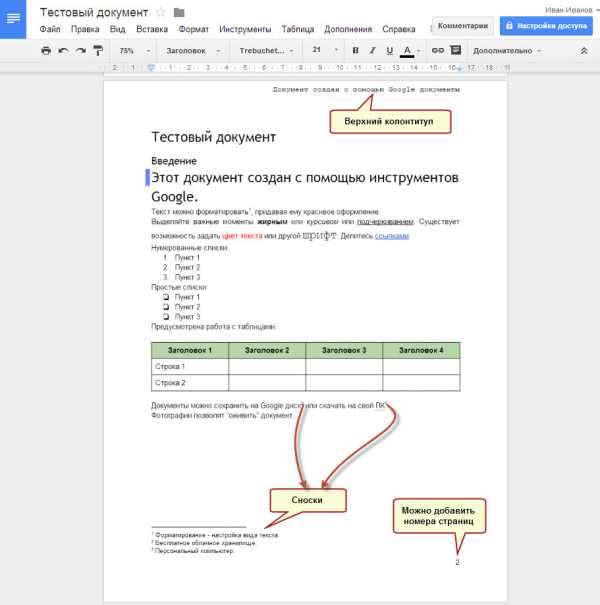Insert a comment from the toolbar
Image resolution: width=600 pixels, height=605 pixels.
tap(456, 50)
